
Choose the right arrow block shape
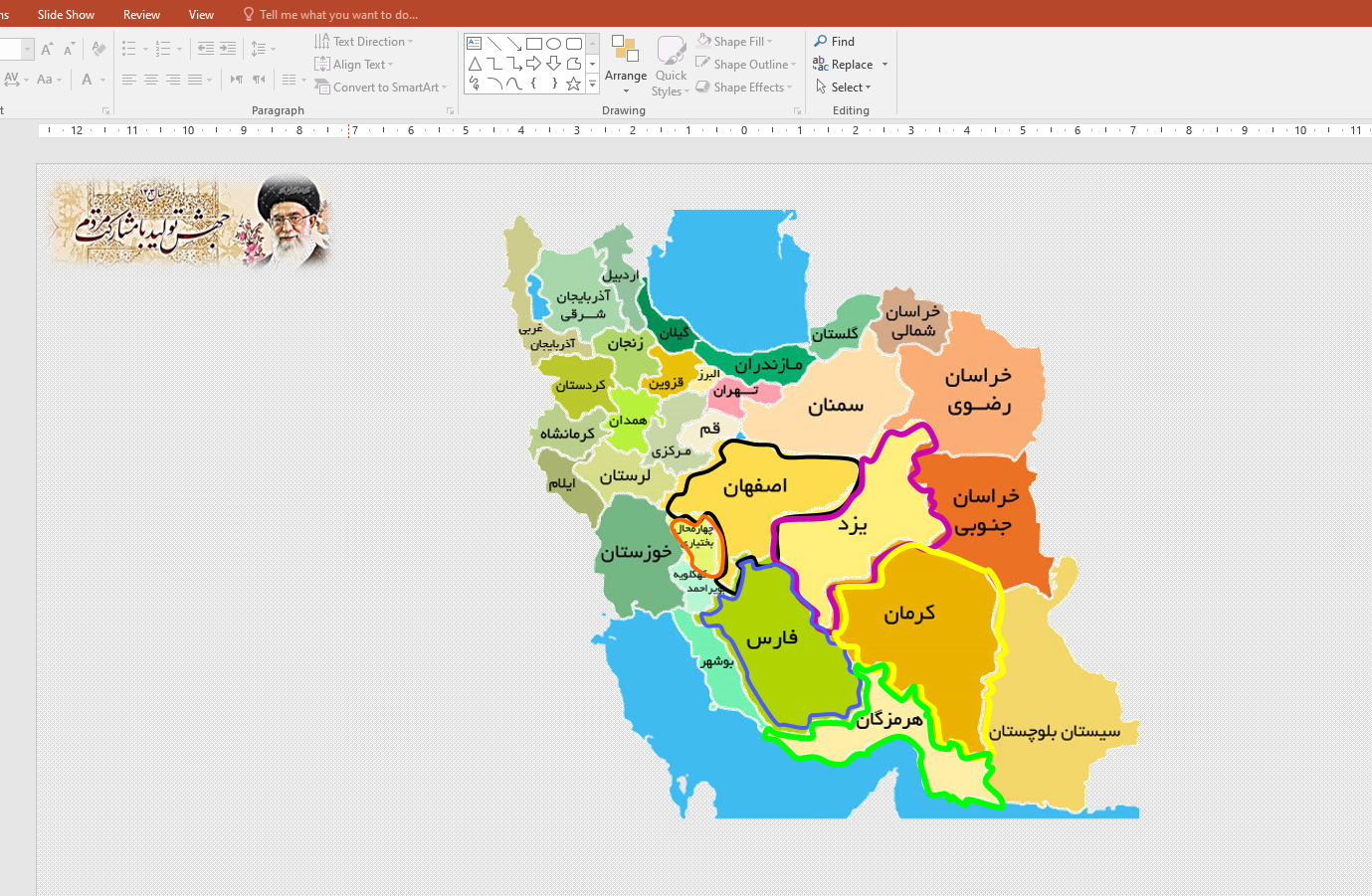534,64
